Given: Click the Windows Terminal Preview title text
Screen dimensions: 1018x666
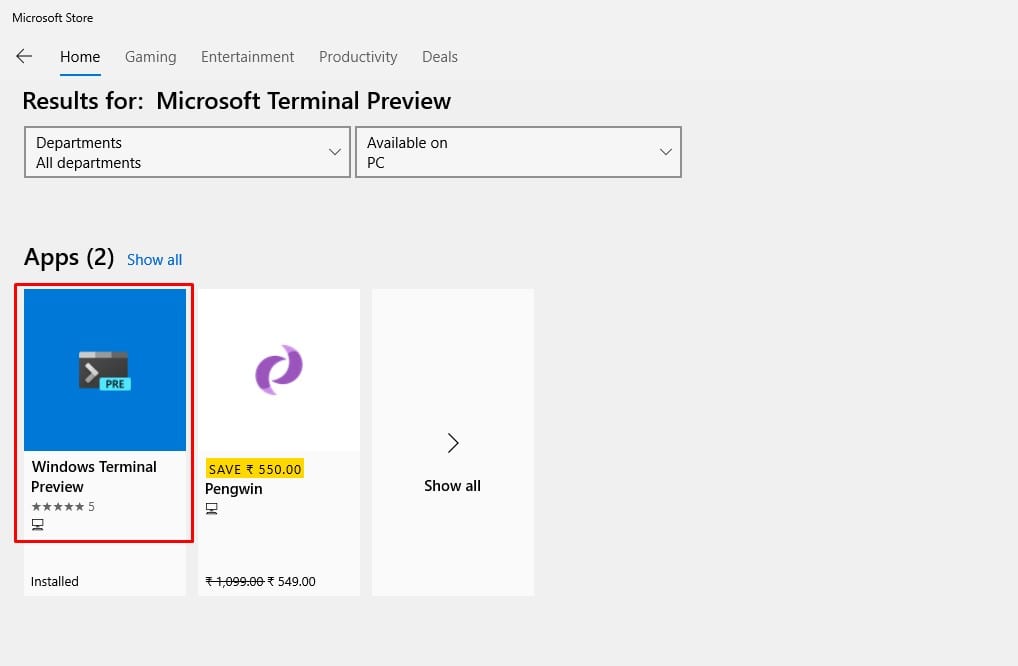Looking at the screenshot, I should [x=94, y=476].
